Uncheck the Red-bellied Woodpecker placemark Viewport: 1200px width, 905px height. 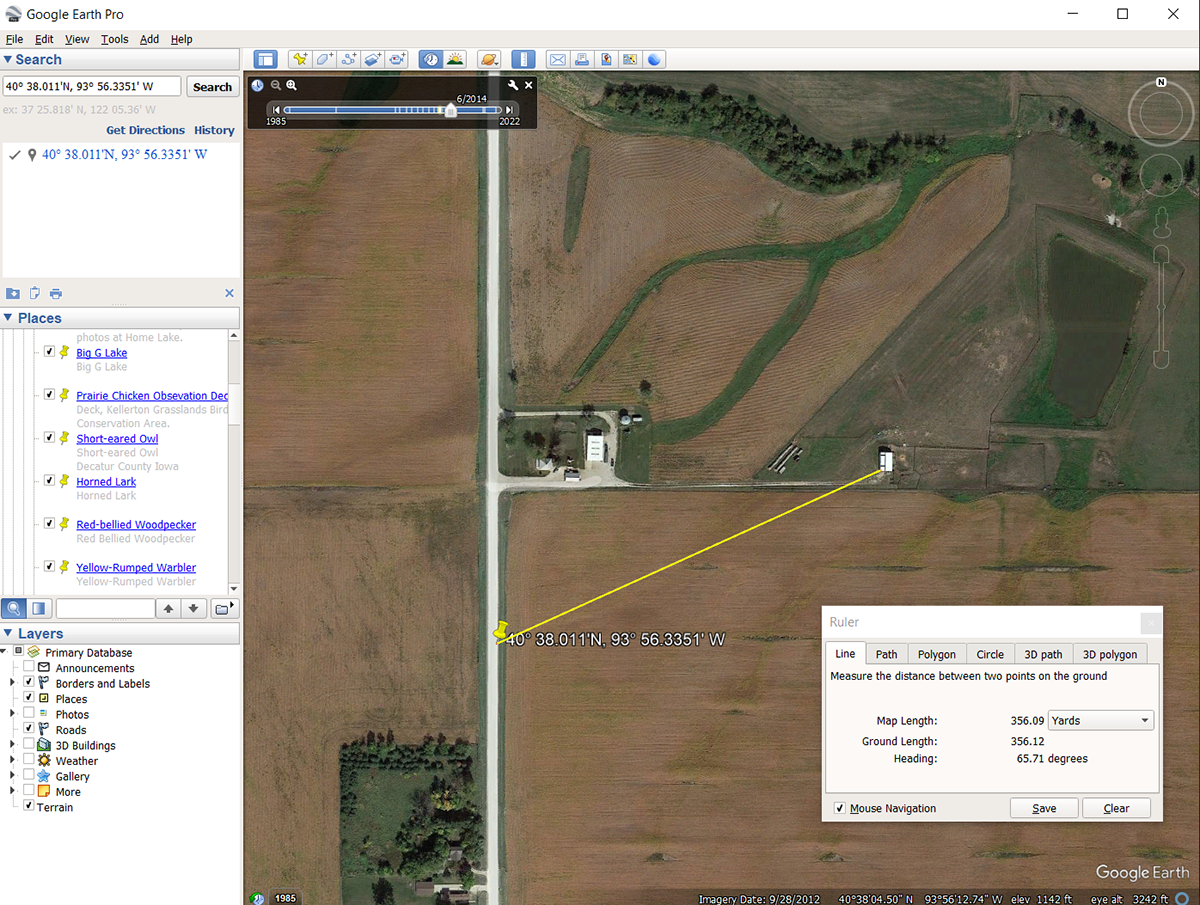(49, 524)
